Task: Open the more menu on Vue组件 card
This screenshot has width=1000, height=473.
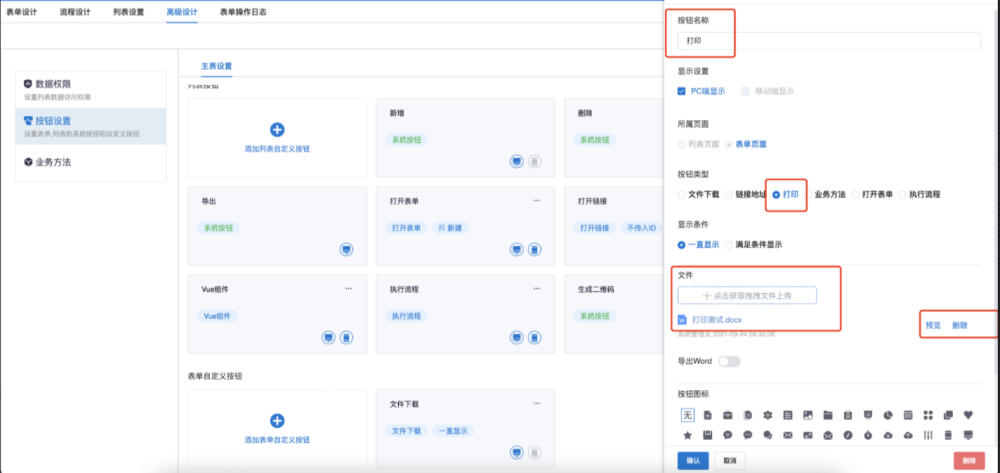Action: point(348,289)
